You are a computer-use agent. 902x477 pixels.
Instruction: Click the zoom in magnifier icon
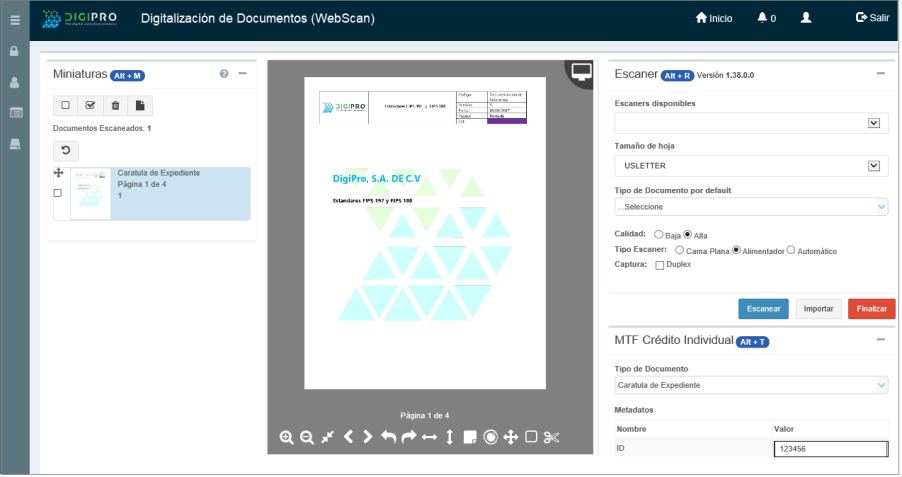click(286, 437)
